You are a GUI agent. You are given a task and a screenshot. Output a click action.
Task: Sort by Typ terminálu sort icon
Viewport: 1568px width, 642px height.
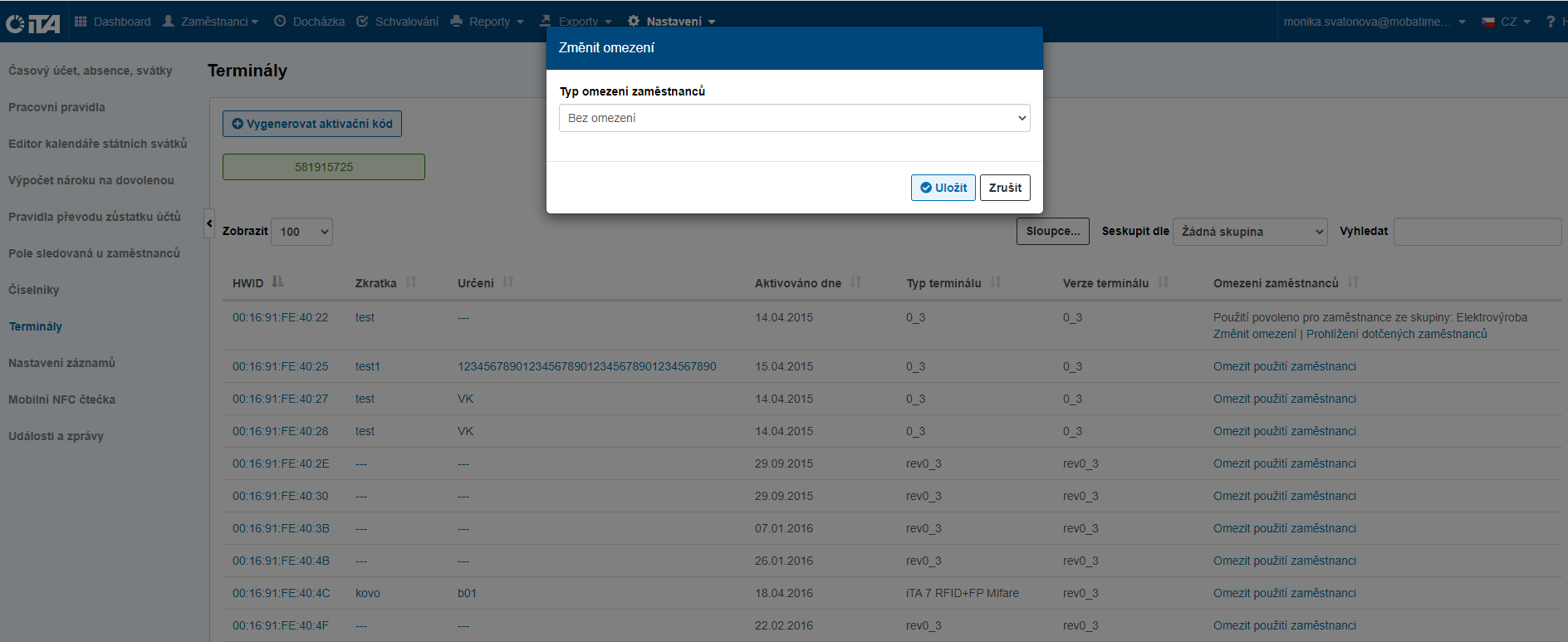(x=996, y=282)
